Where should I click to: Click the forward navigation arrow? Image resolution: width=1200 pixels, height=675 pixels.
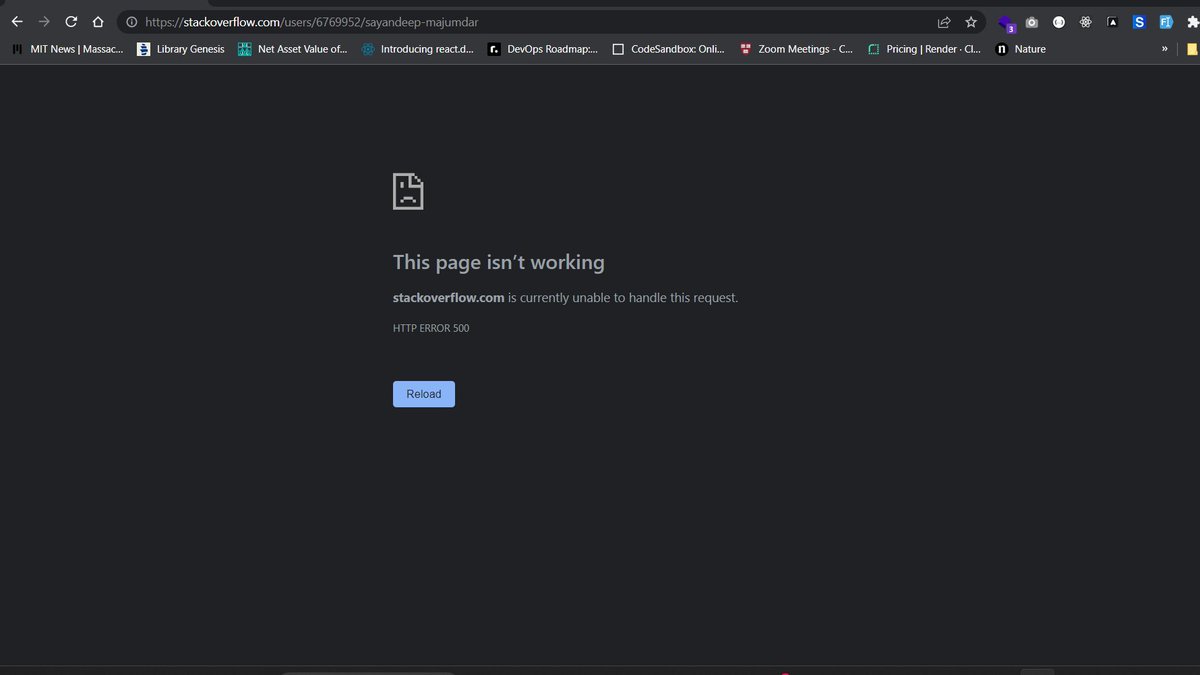click(44, 22)
